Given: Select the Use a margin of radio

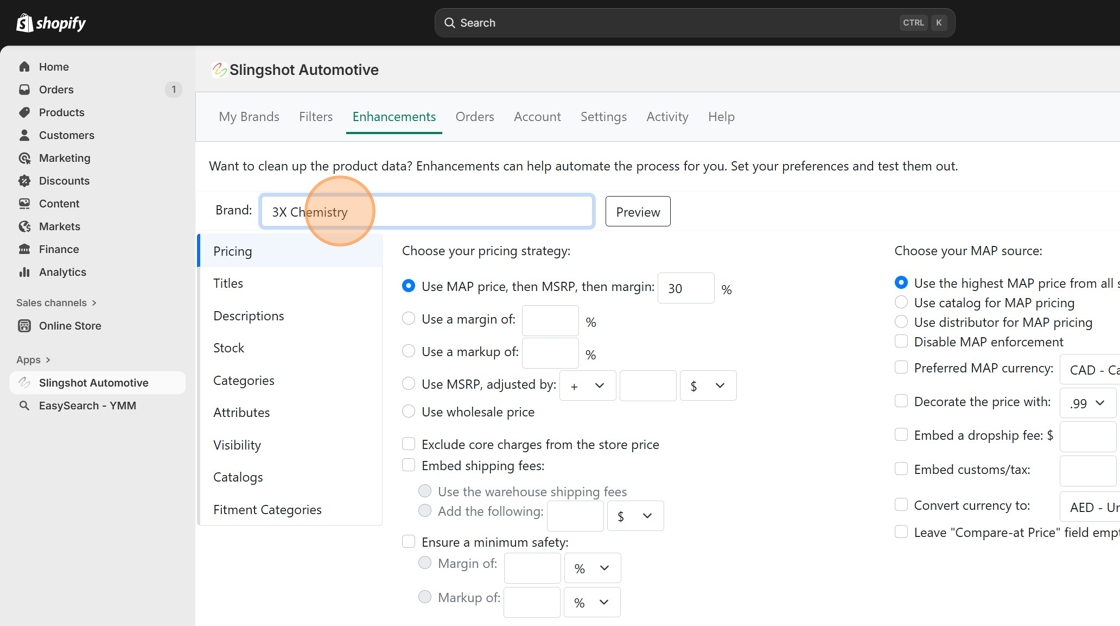Looking at the screenshot, I should pyautogui.click(x=409, y=319).
